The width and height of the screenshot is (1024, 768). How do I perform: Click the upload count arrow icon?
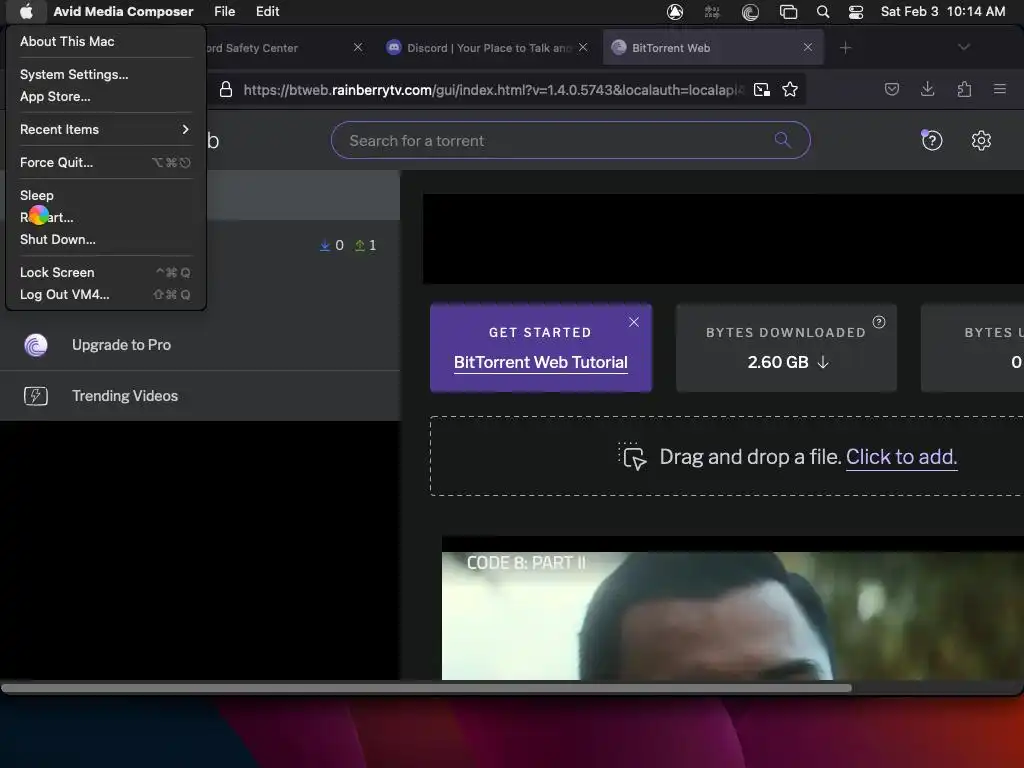[x=360, y=246]
